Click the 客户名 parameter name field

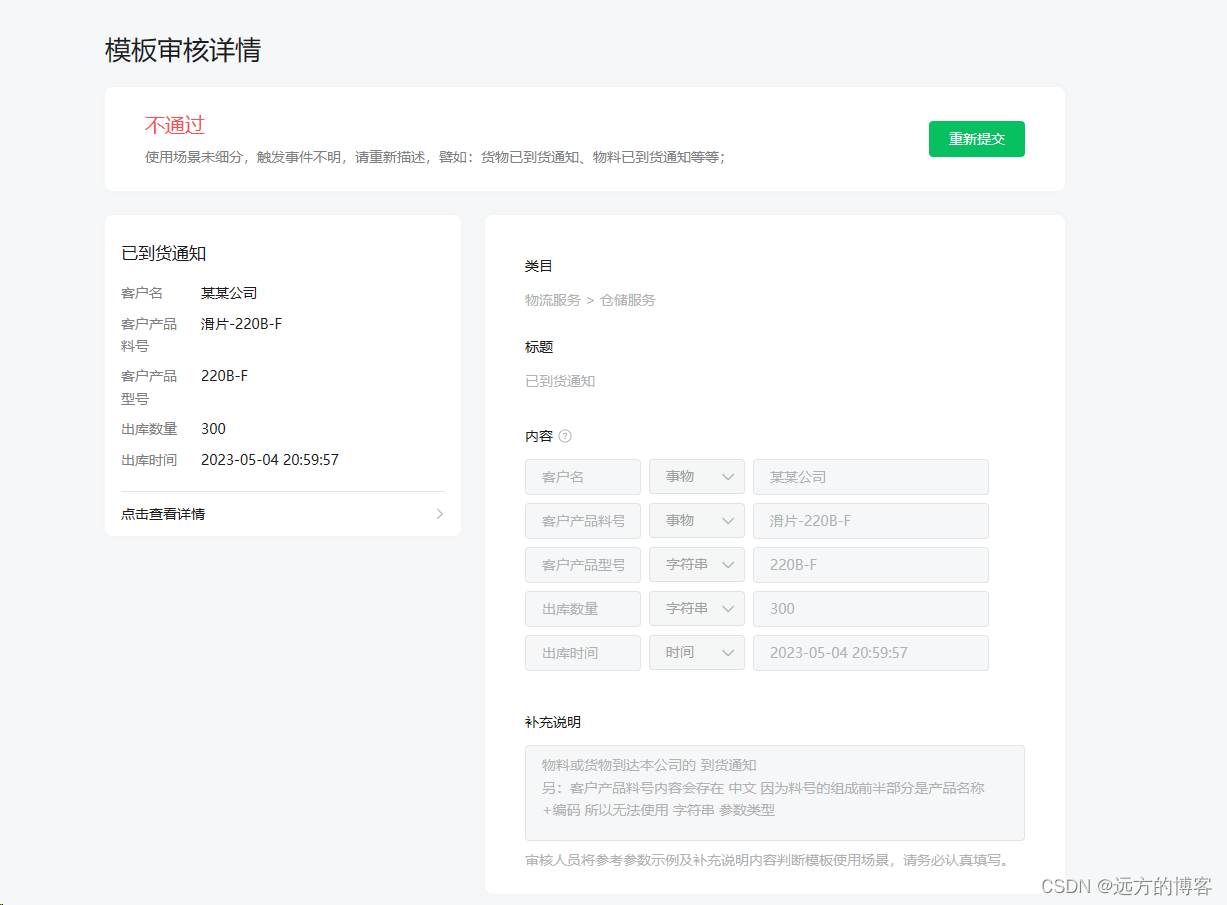click(583, 477)
